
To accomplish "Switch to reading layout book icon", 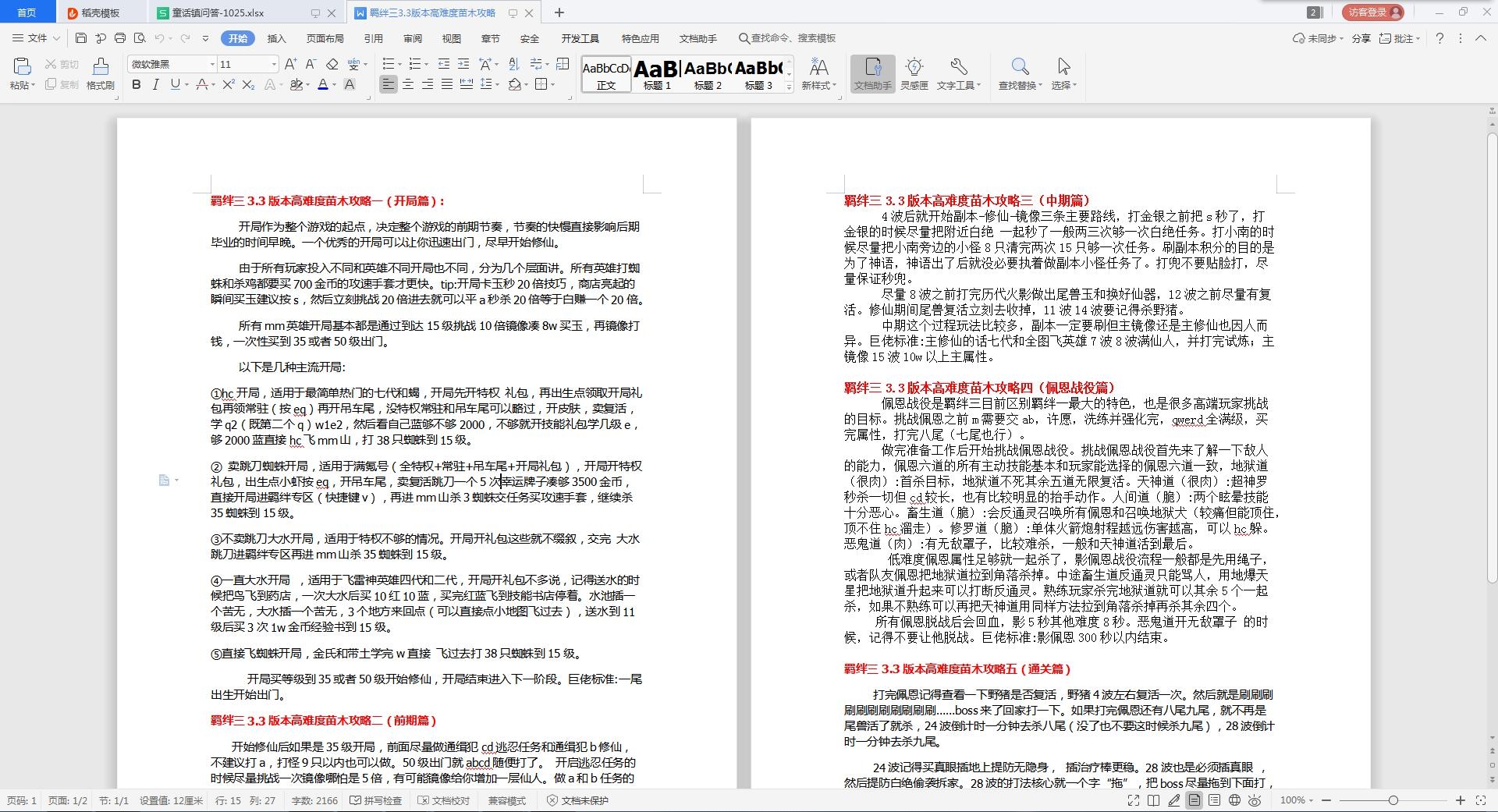I will tap(1154, 800).
